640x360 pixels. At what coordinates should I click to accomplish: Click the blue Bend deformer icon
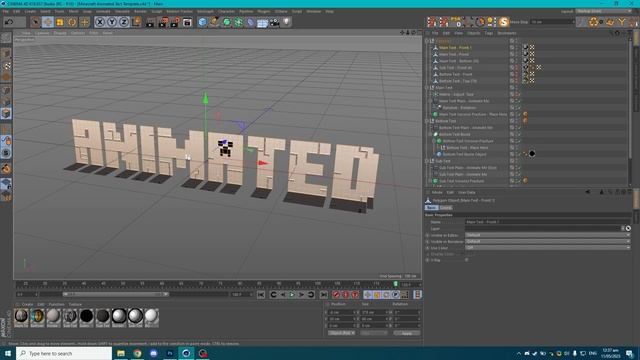pyautogui.click(x=250, y=22)
